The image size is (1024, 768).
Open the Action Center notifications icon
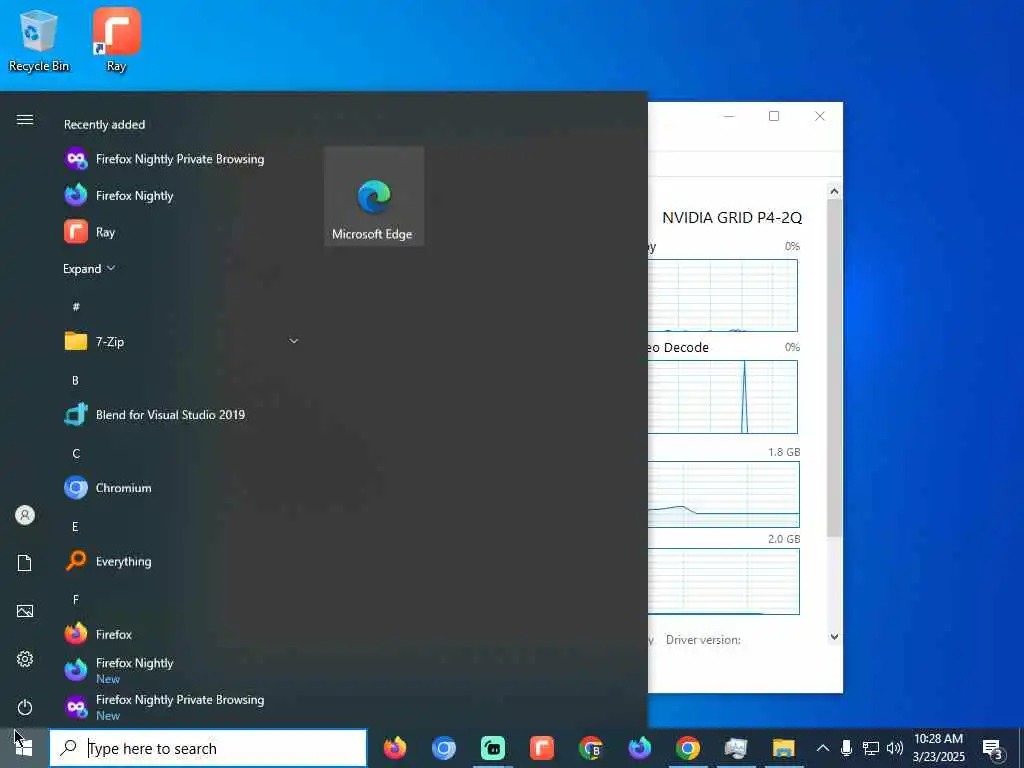point(993,748)
